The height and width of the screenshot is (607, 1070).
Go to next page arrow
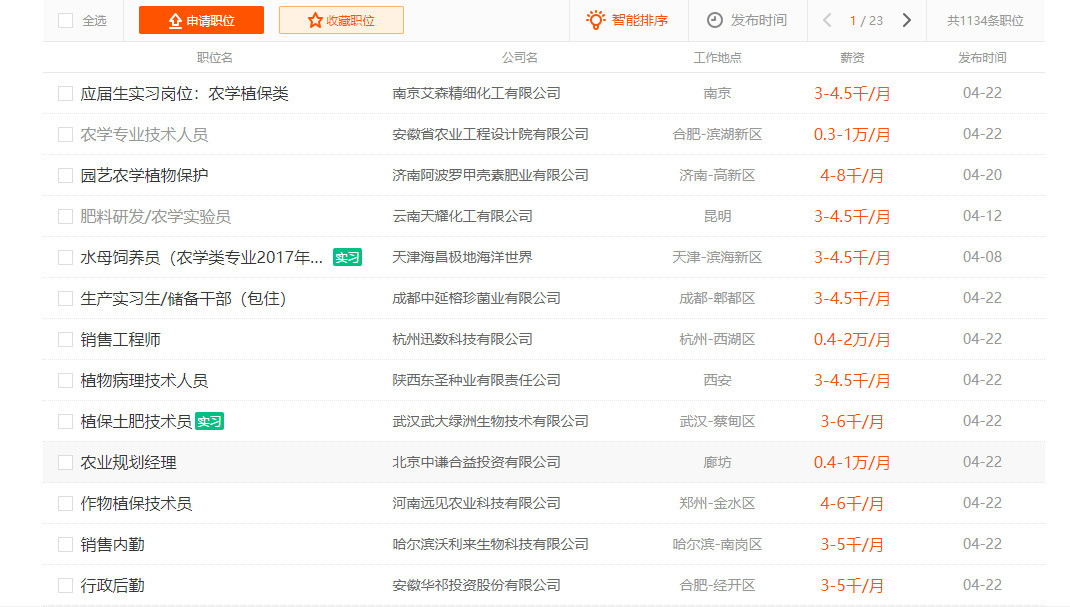pos(907,20)
